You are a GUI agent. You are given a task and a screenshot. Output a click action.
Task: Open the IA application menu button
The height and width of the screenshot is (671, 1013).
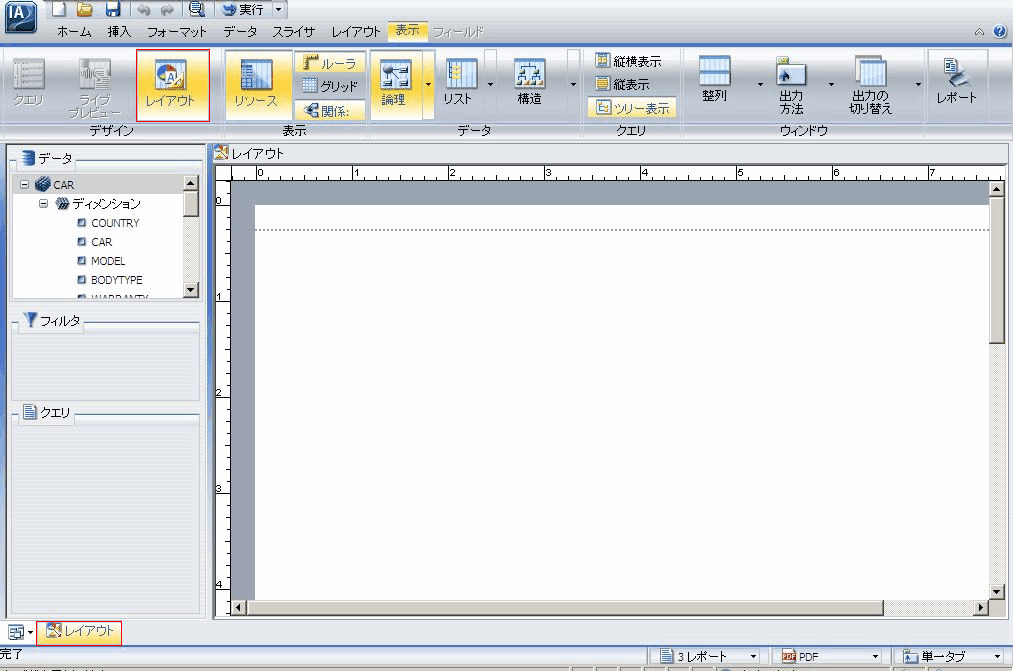point(21,17)
